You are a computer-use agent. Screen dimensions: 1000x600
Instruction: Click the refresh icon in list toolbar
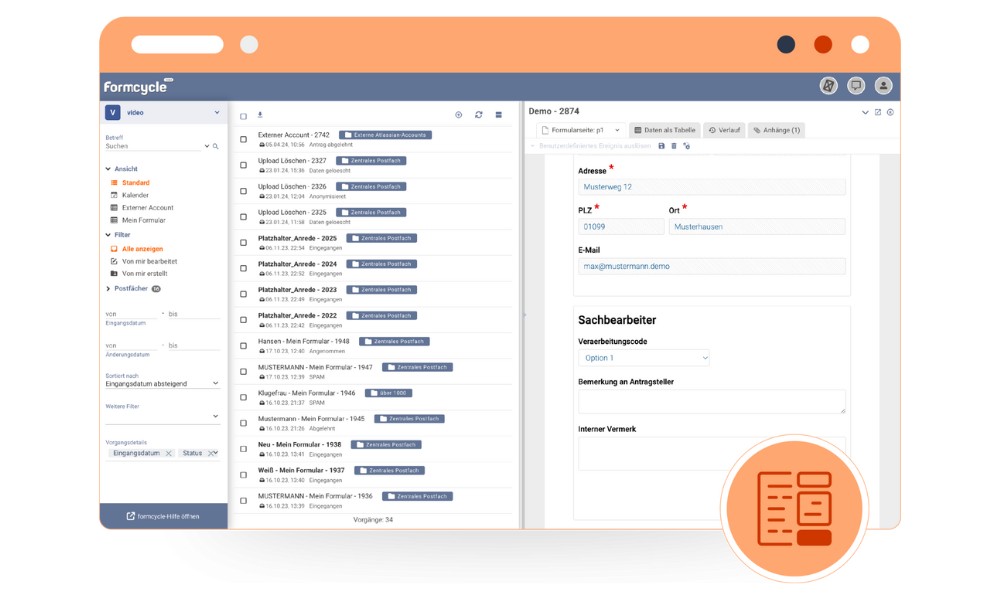click(x=479, y=115)
